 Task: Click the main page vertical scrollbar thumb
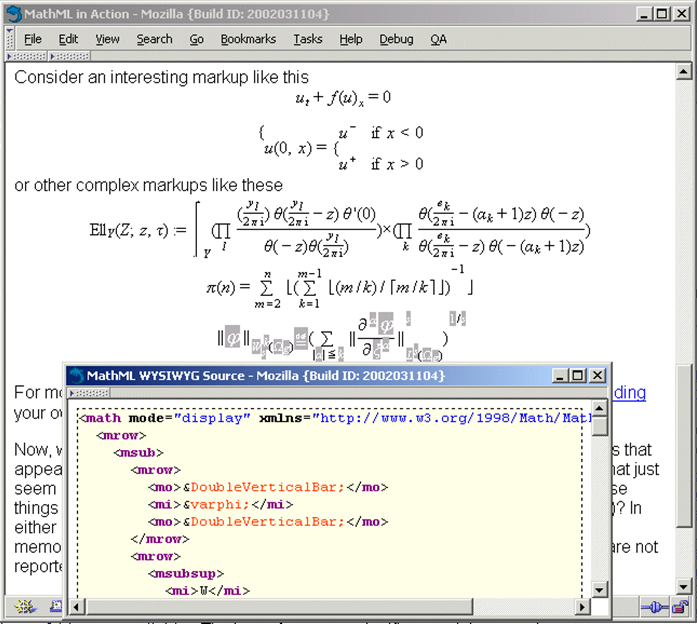click(x=684, y=446)
